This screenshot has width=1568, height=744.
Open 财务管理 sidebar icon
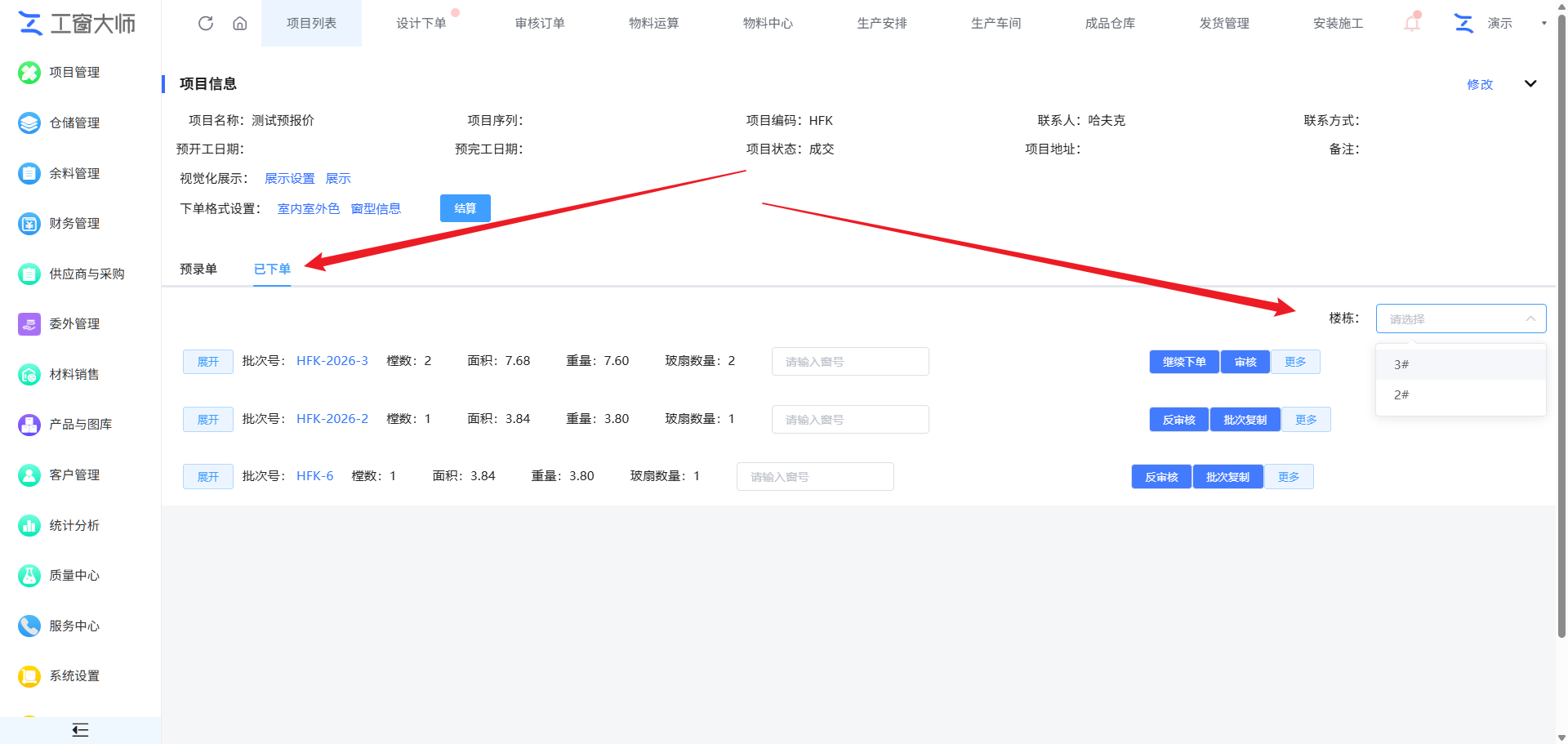click(29, 224)
